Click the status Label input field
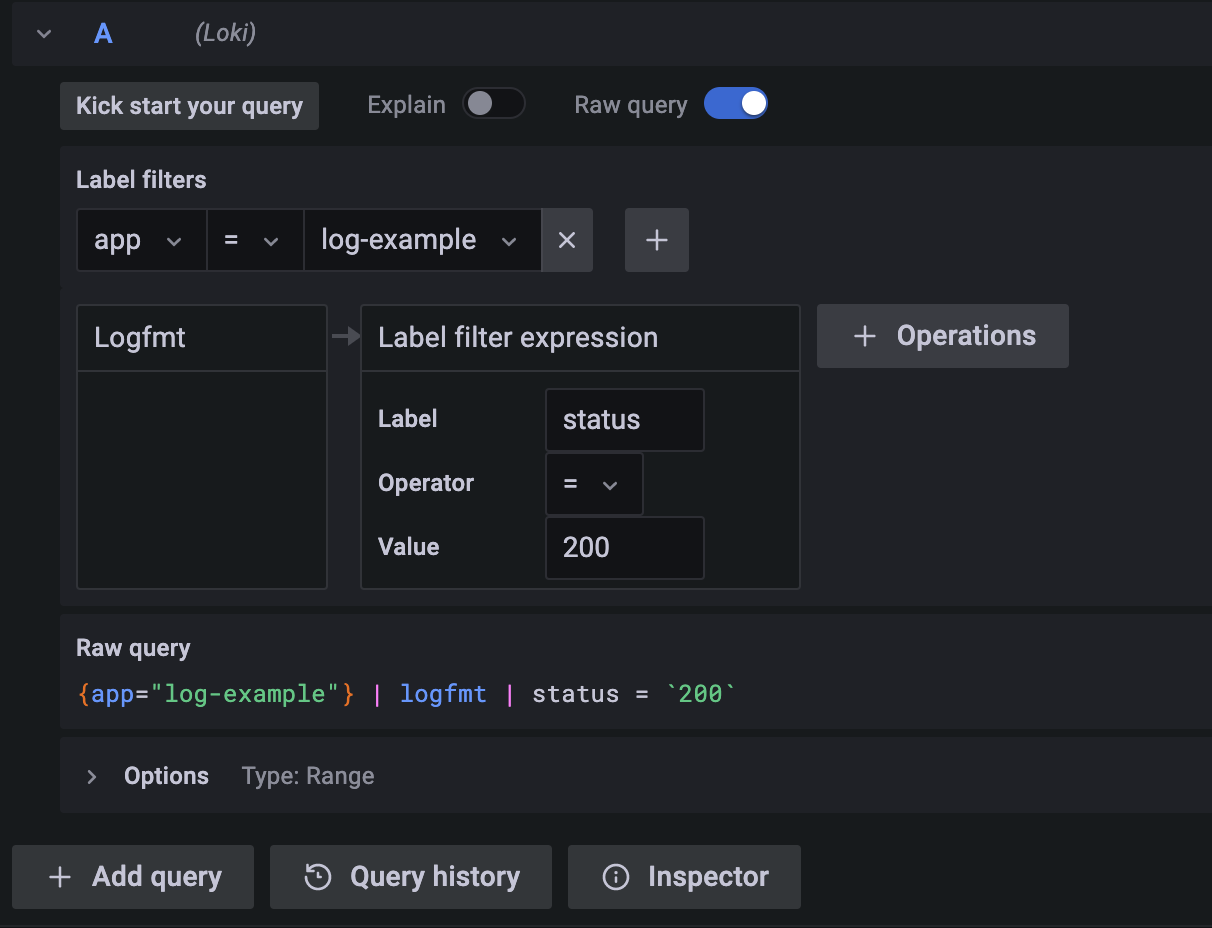 (624, 420)
